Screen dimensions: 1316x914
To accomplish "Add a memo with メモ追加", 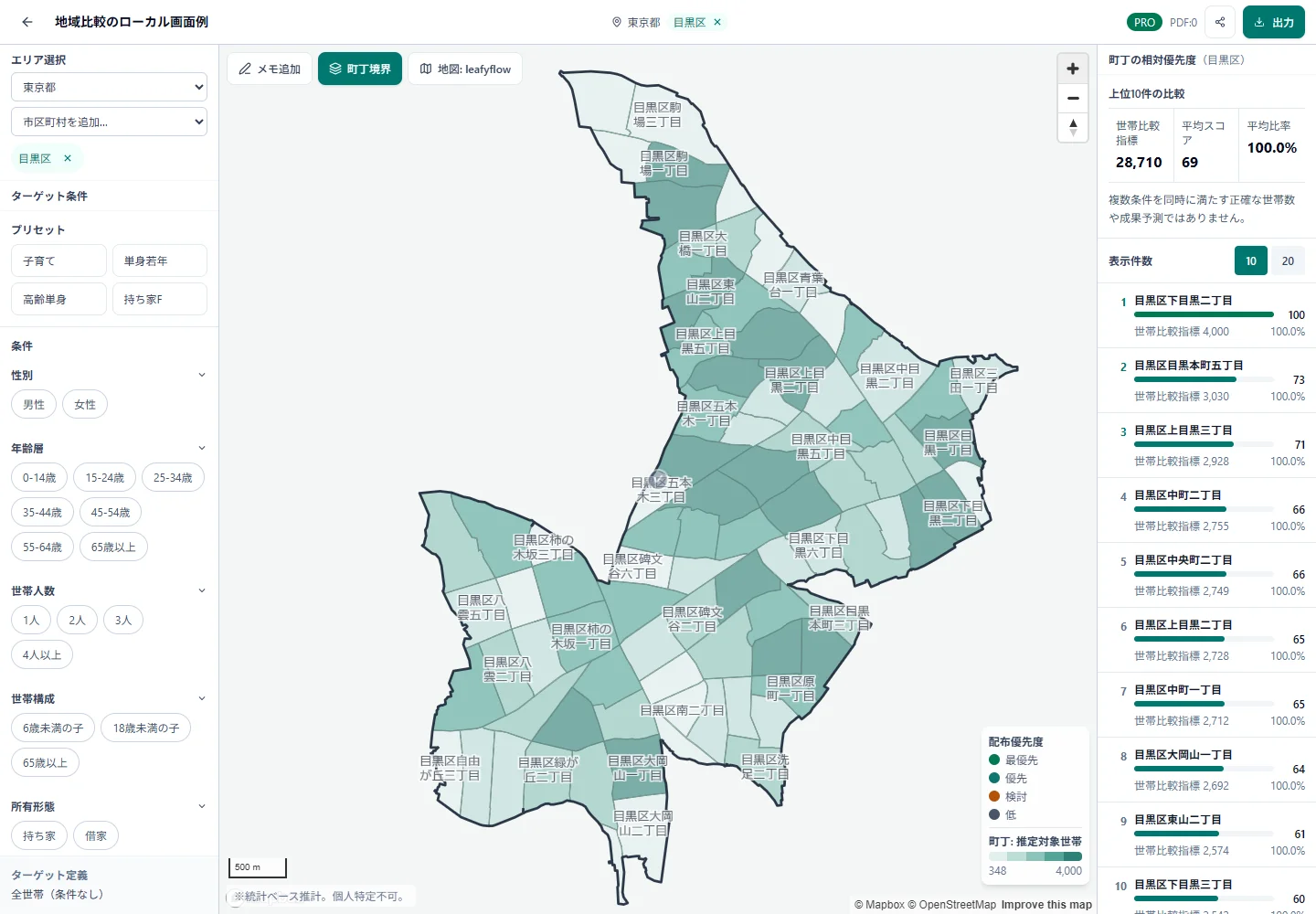I will 270,69.
